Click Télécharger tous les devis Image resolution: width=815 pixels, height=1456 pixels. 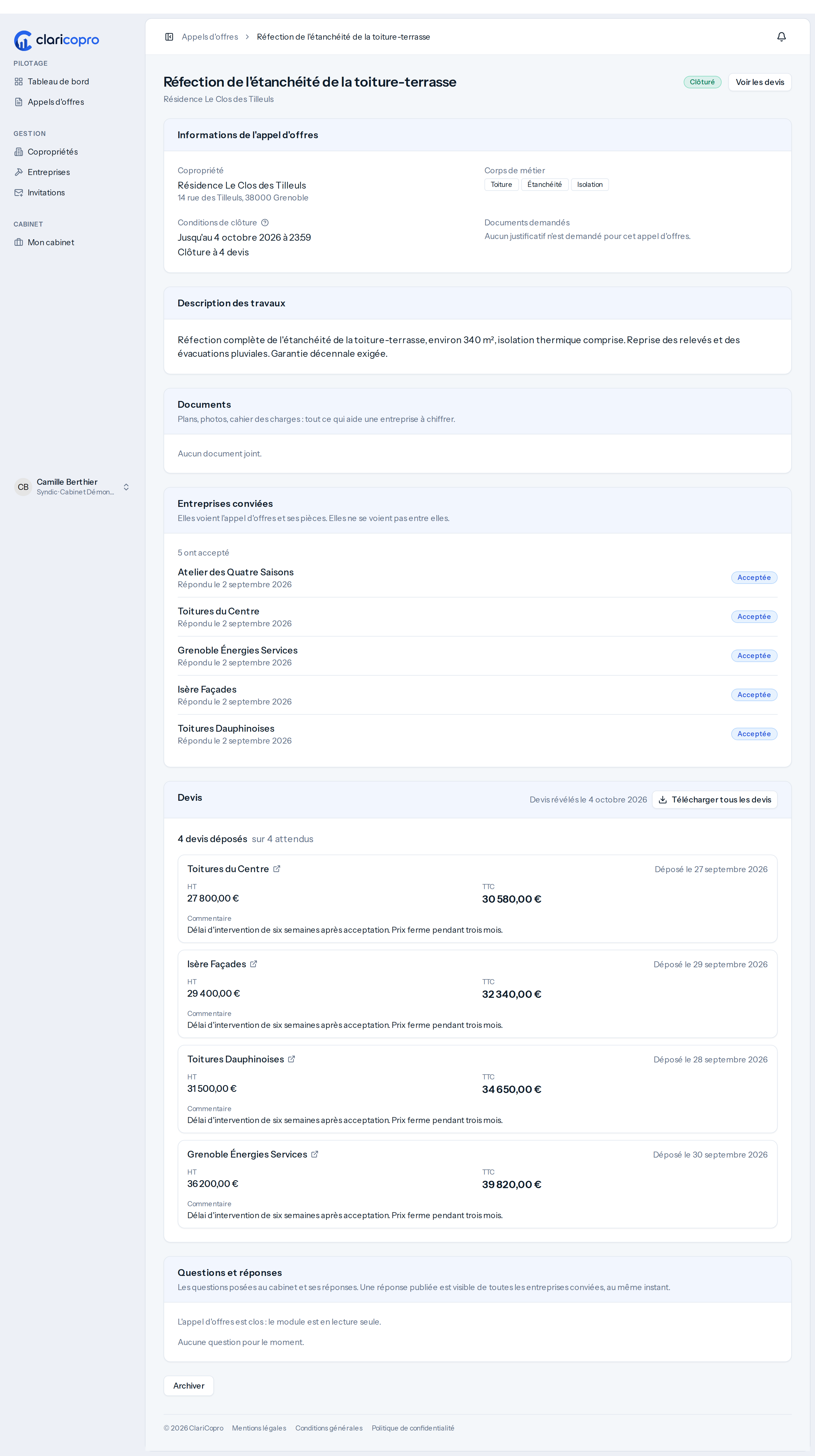click(715, 799)
